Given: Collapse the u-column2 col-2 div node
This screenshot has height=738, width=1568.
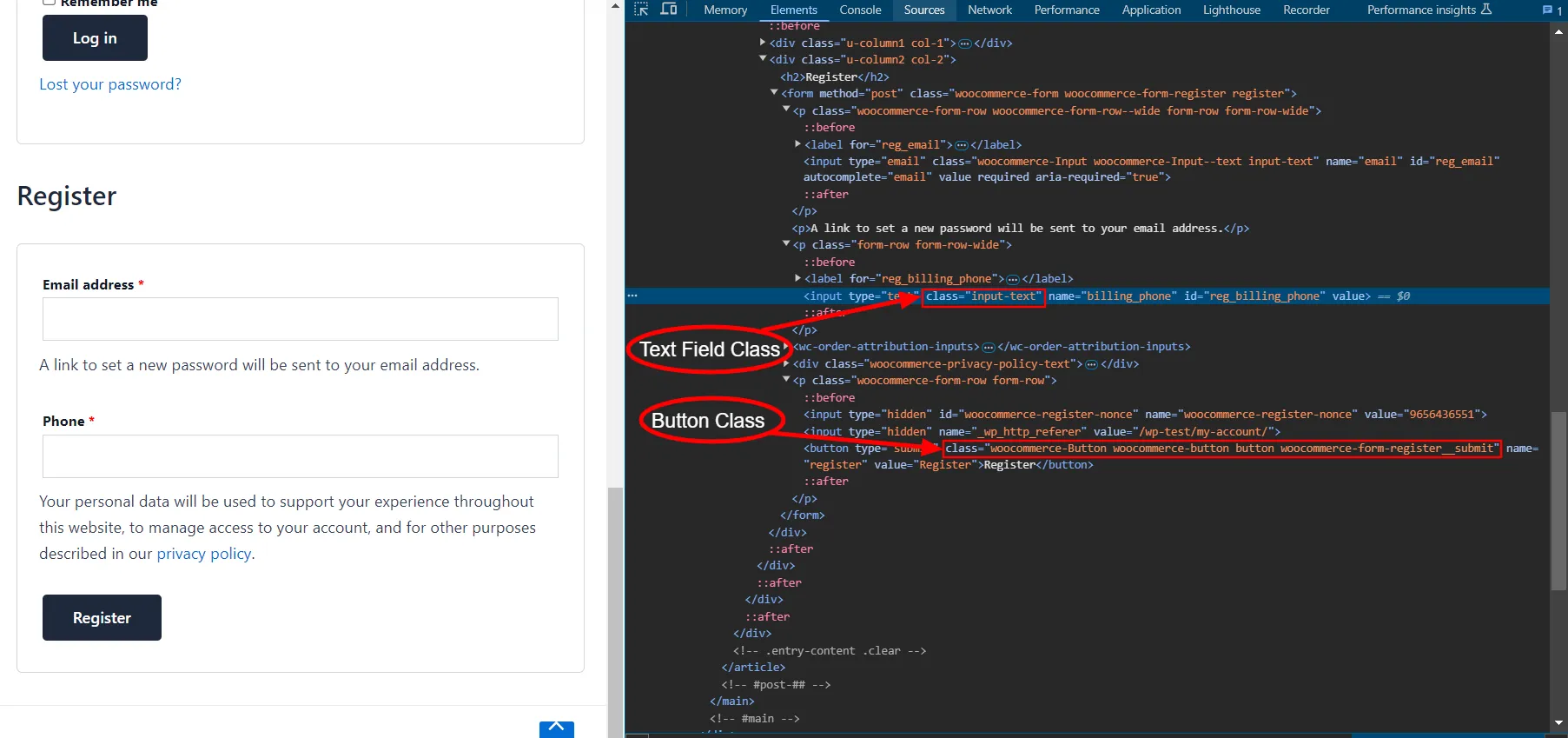Looking at the screenshot, I should point(763,59).
